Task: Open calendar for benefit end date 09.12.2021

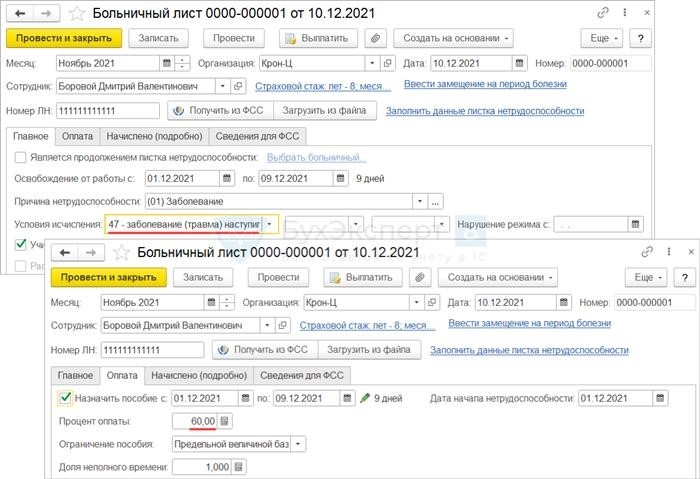Action: point(347,398)
